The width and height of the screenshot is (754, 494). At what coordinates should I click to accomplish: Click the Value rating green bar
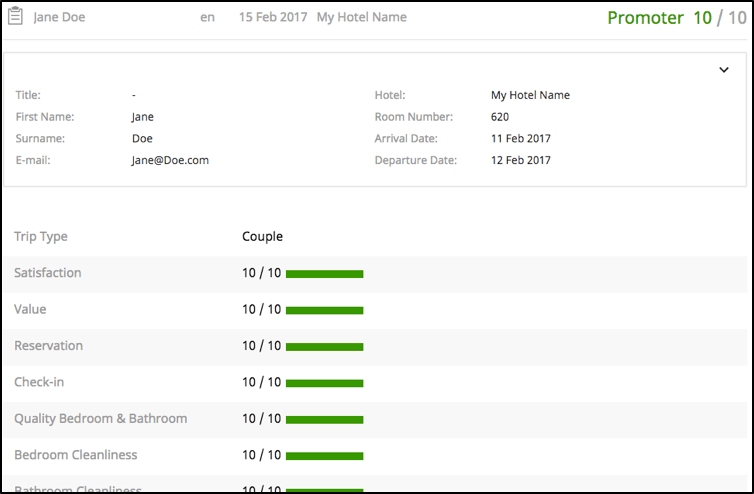(324, 310)
